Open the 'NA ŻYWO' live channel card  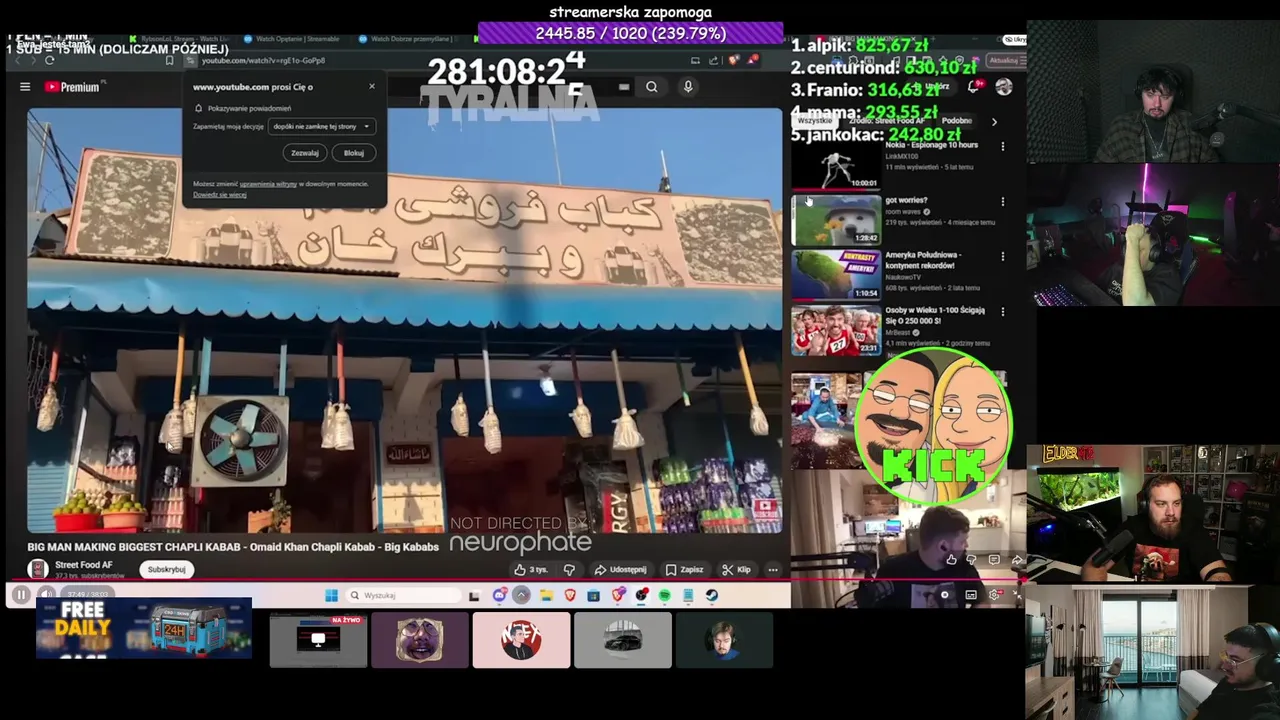pyautogui.click(x=319, y=641)
